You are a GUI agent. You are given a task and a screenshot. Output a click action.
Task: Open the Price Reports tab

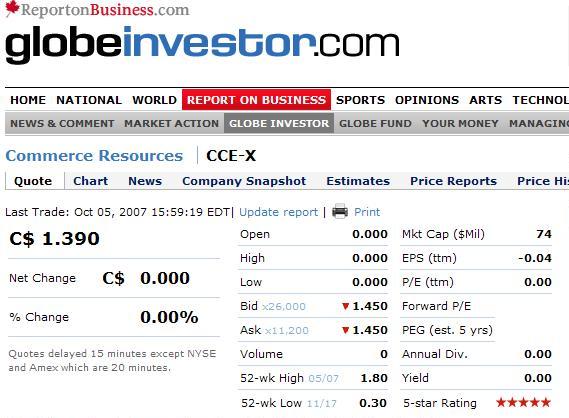453,181
